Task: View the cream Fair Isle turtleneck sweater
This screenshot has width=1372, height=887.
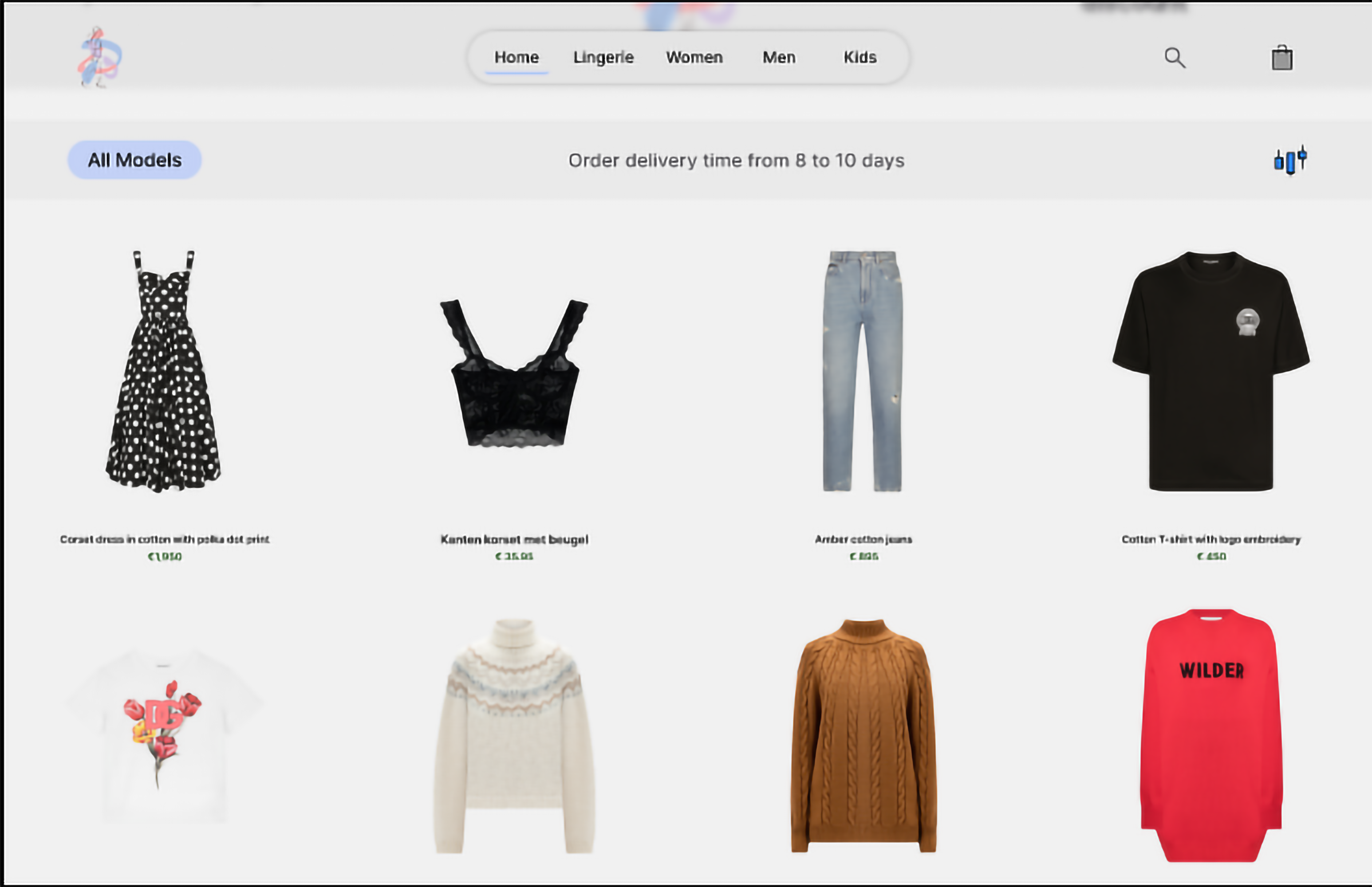Action: tap(514, 736)
